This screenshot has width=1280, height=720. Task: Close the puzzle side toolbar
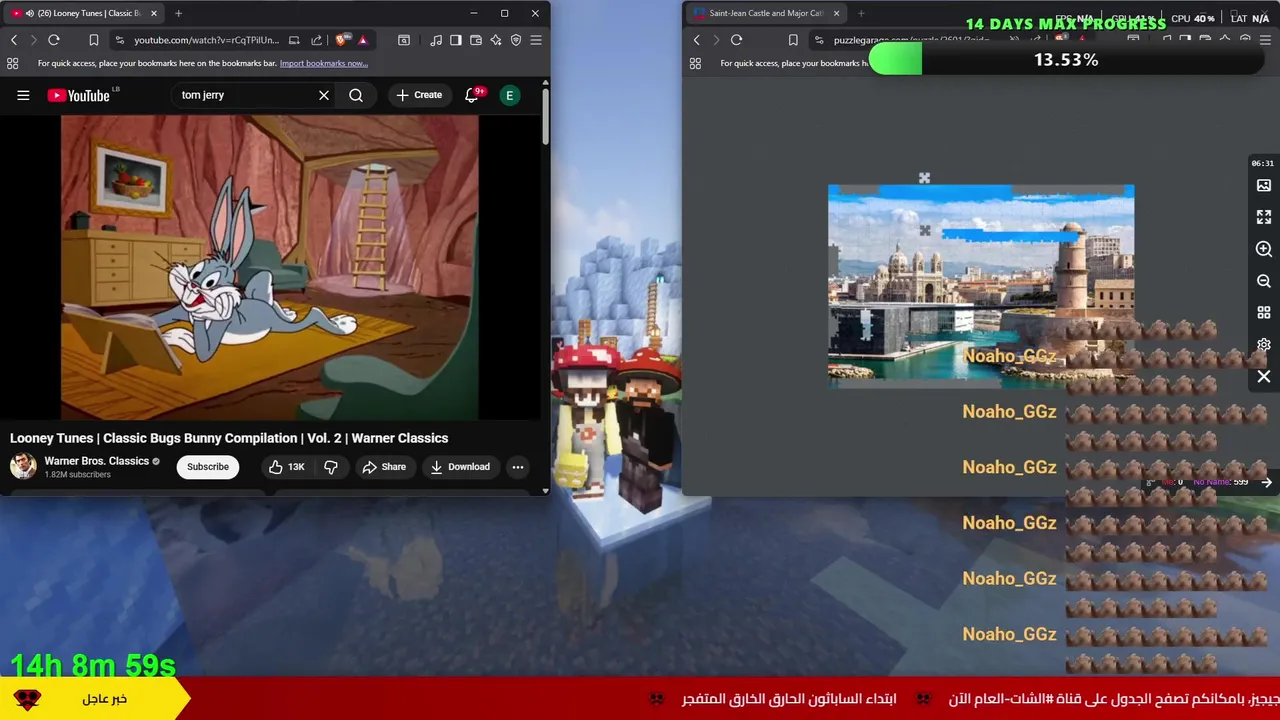[x=1264, y=377]
